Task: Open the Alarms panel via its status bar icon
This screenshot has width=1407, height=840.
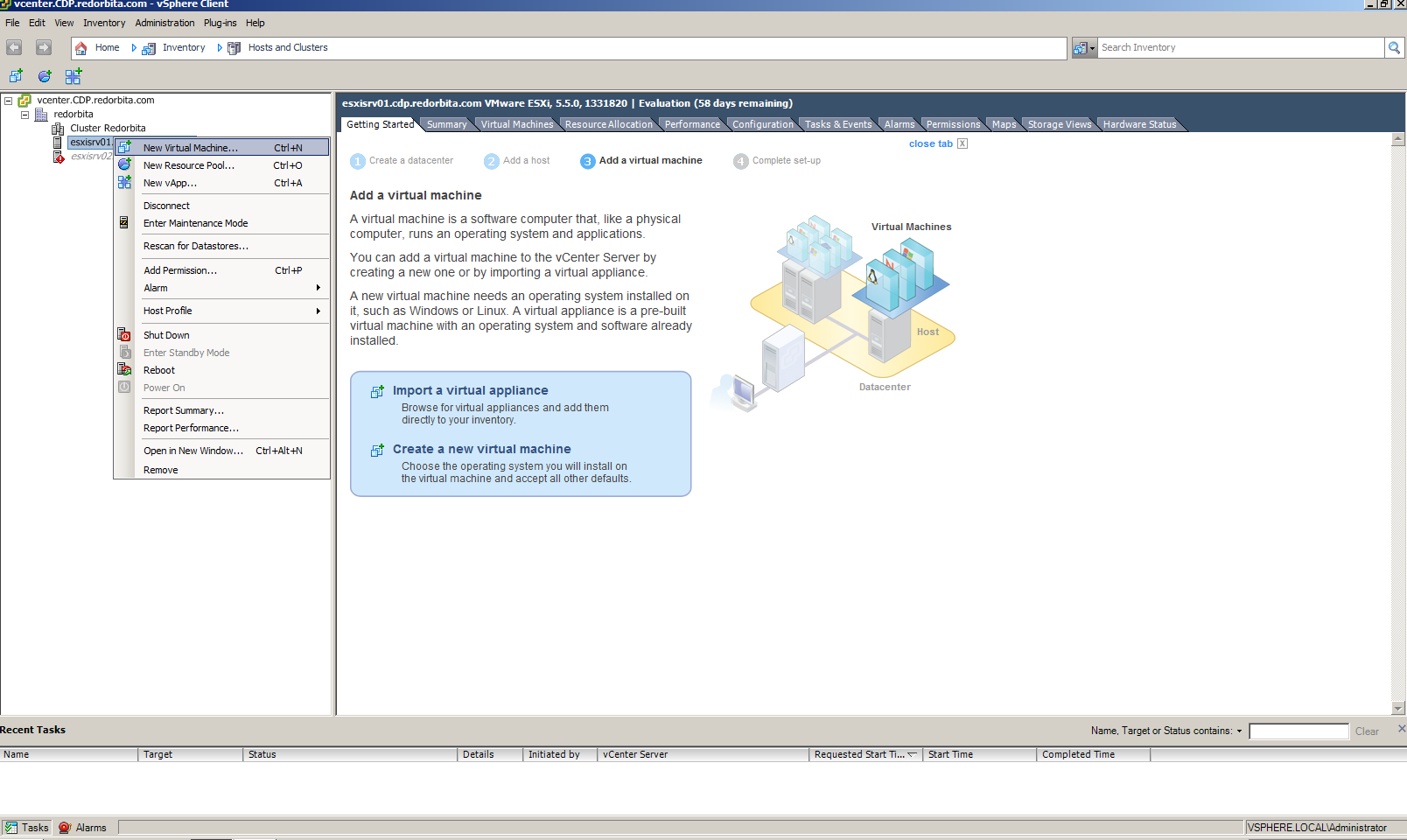Action: (64, 827)
